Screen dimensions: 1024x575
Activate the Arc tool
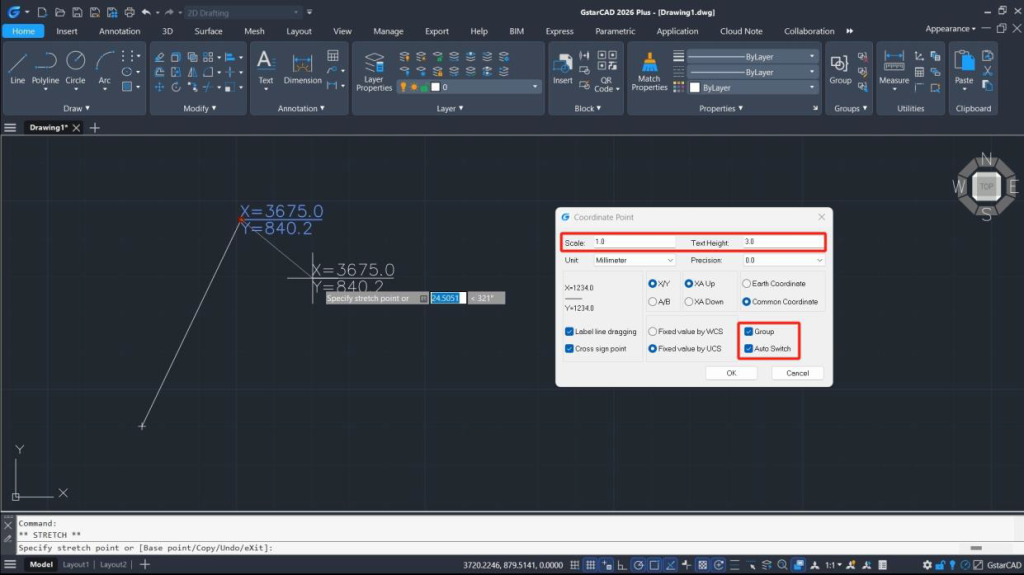click(104, 66)
